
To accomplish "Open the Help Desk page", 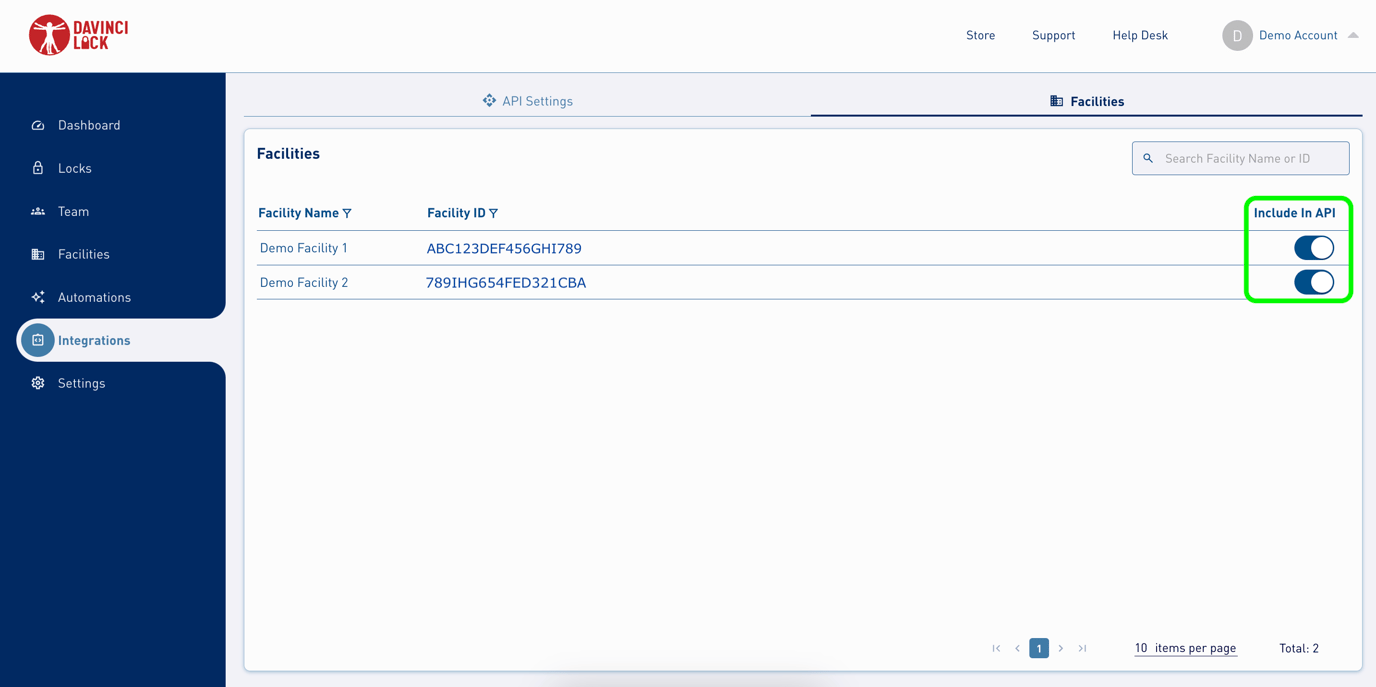I will 1140,35.
